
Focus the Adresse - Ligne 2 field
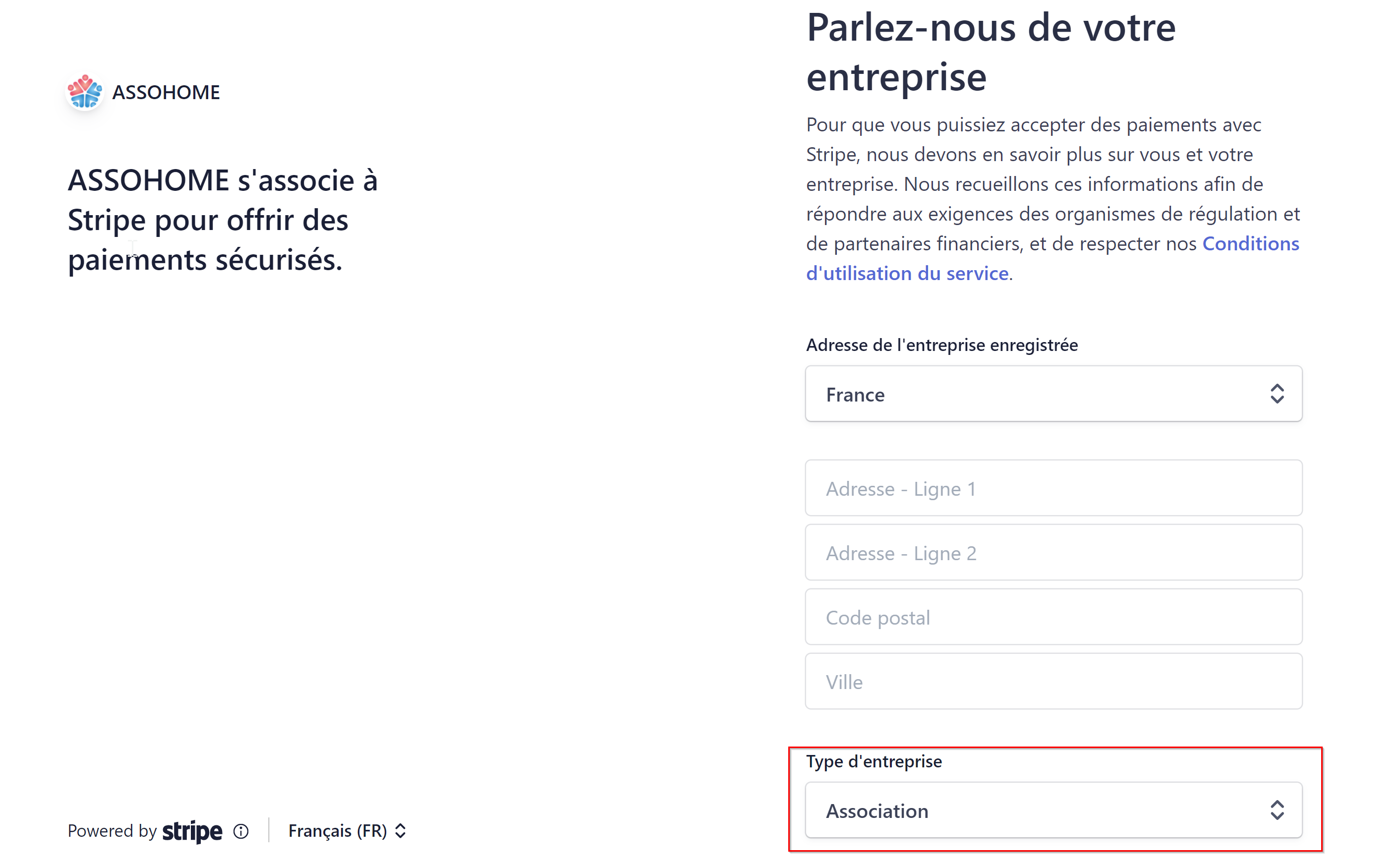(x=1053, y=553)
